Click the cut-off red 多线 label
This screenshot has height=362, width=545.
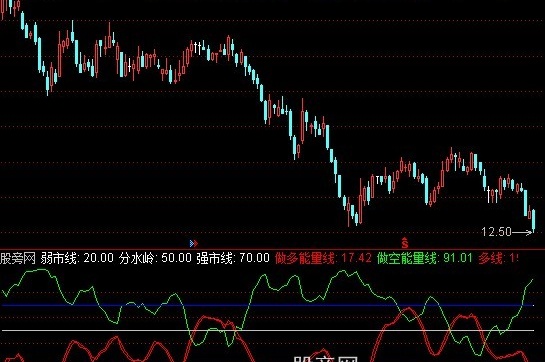(498, 258)
